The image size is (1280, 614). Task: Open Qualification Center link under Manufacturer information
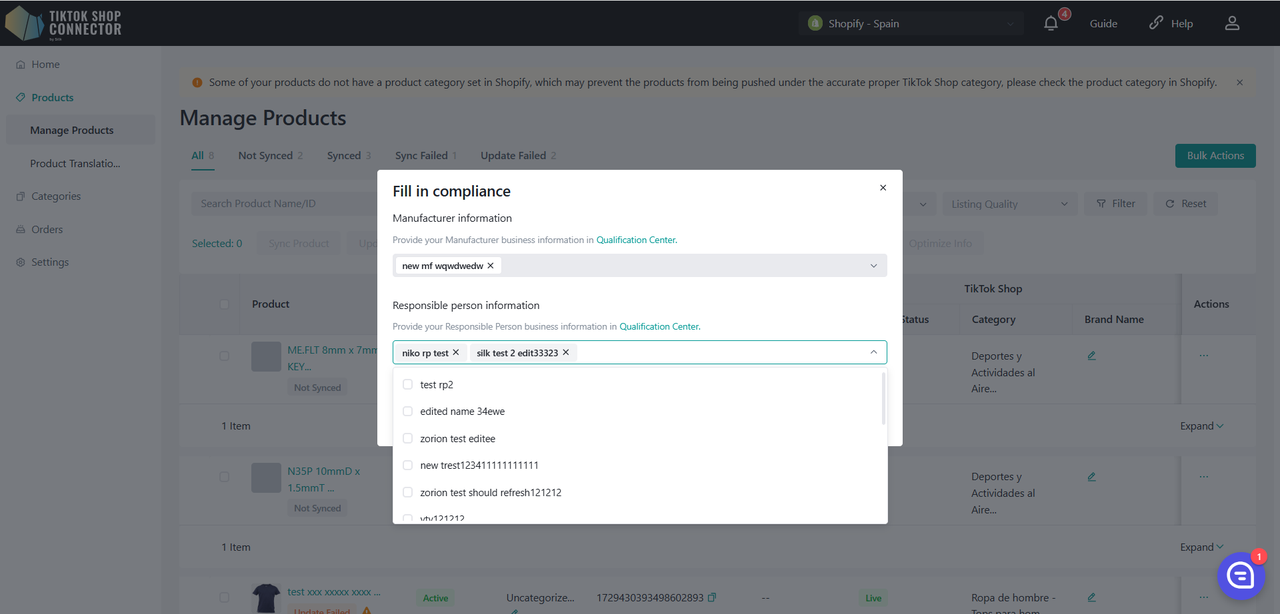point(636,240)
